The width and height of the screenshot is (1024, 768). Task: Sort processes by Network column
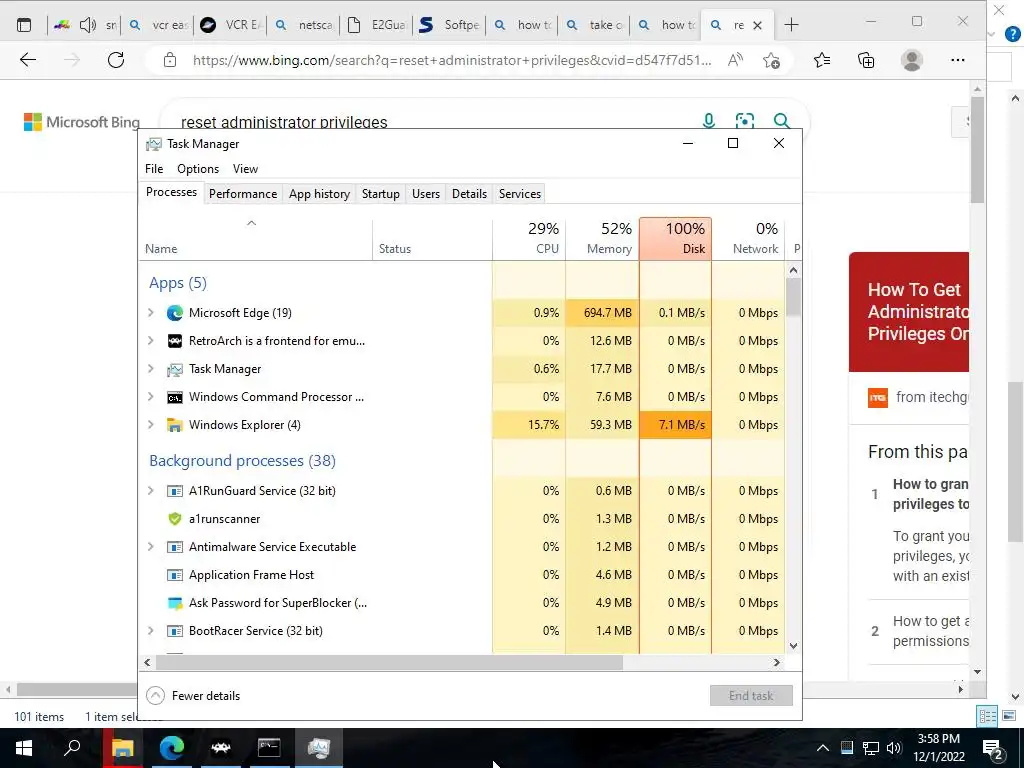coord(748,238)
